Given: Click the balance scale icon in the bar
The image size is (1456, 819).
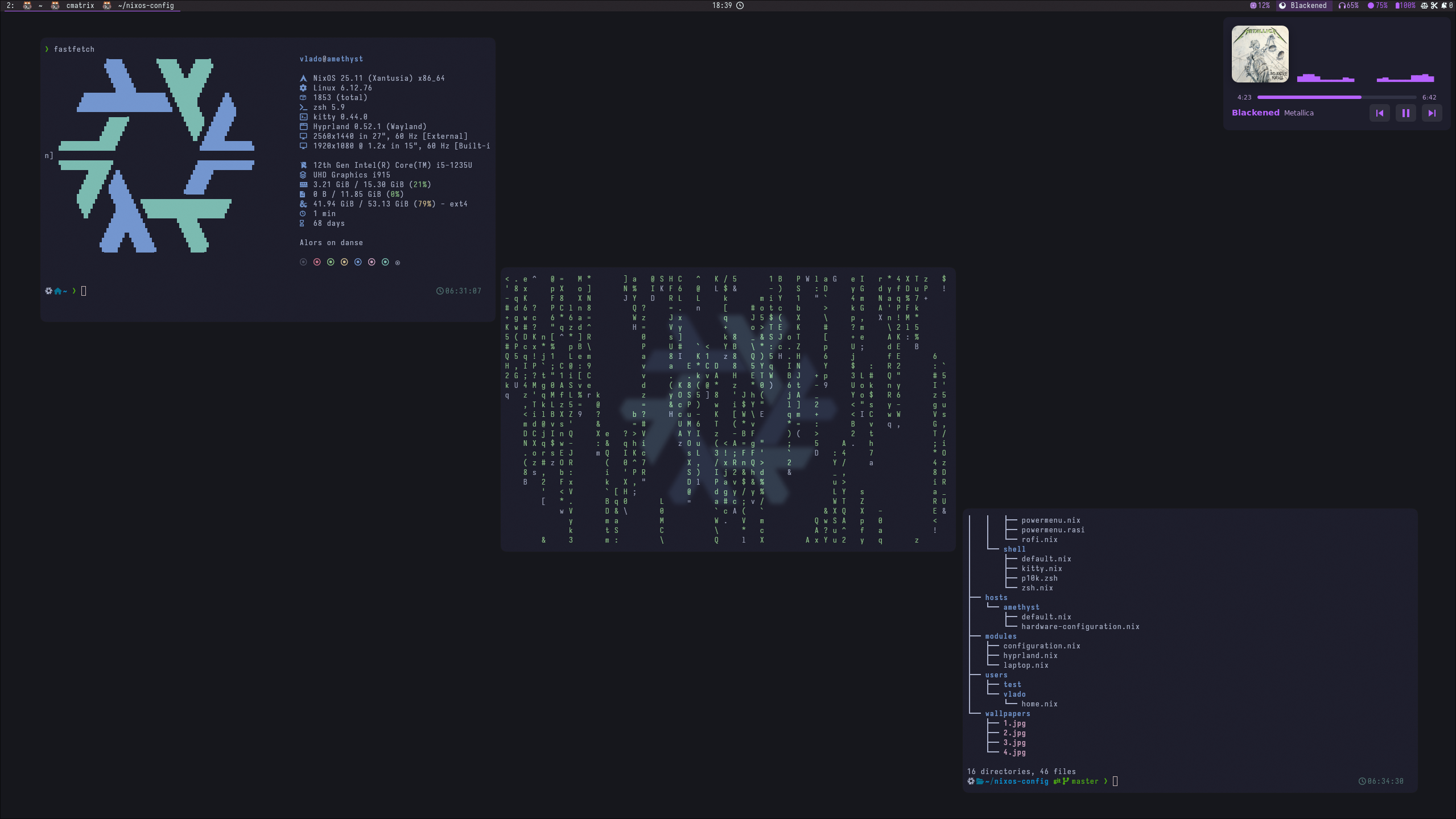Looking at the screenshot, I should pos(1424,6).
